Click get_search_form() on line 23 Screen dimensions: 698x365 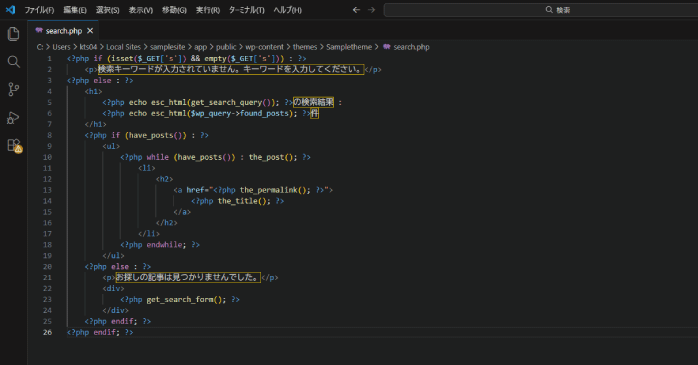pyautogui.click(x=184, y=300)
